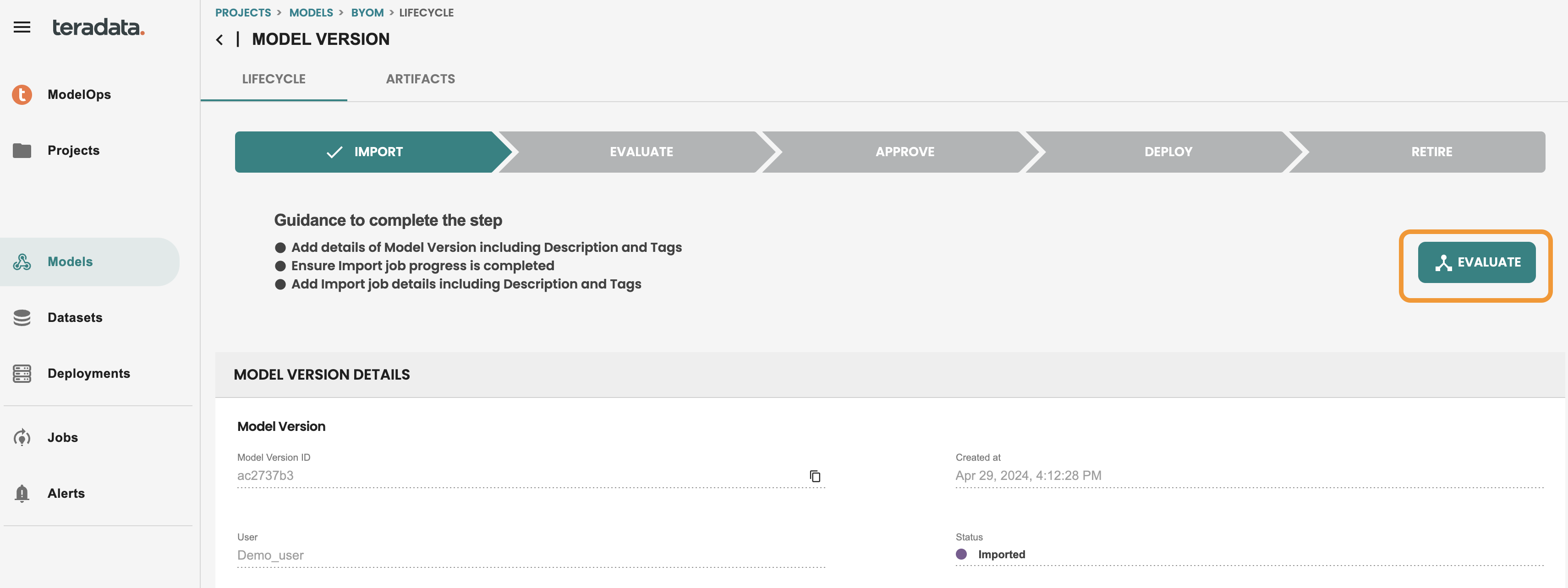Click the EVALUATE lifecycle stage
Viewport: 1568px width, 588px height.
[641, 151]
